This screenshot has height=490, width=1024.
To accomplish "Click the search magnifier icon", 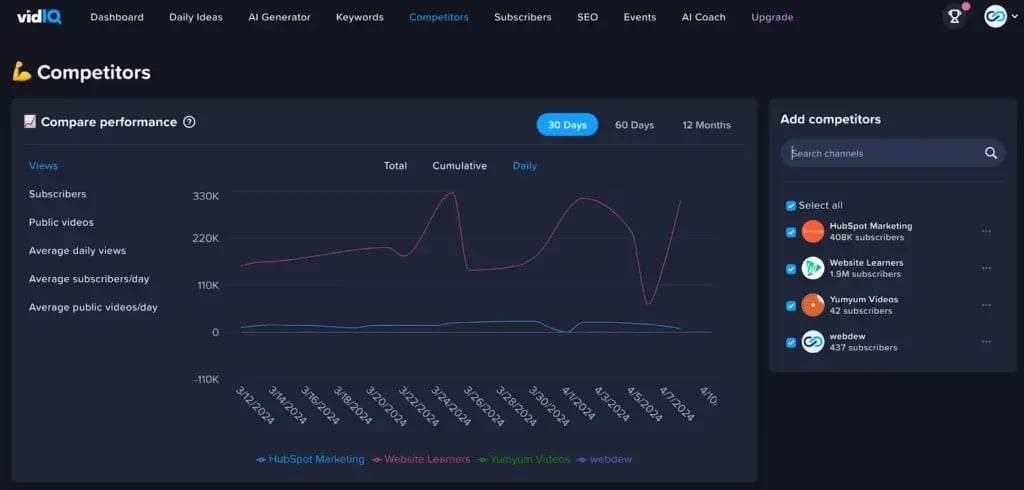I will click(x=990, y=153).
